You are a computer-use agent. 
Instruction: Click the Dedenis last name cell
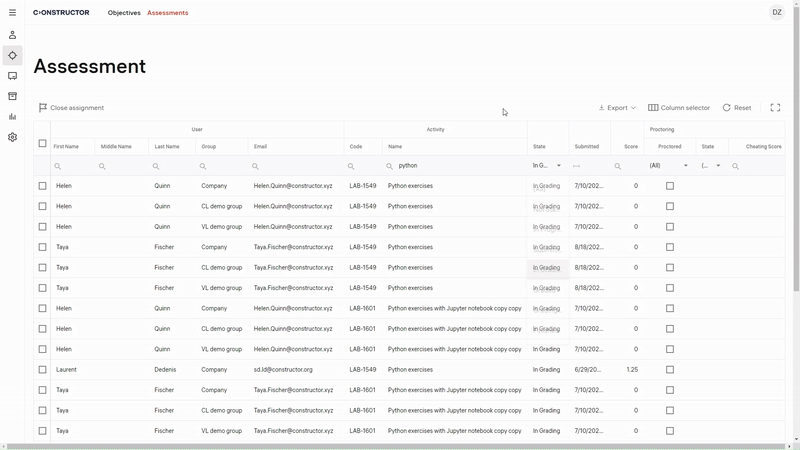[165, 370]
